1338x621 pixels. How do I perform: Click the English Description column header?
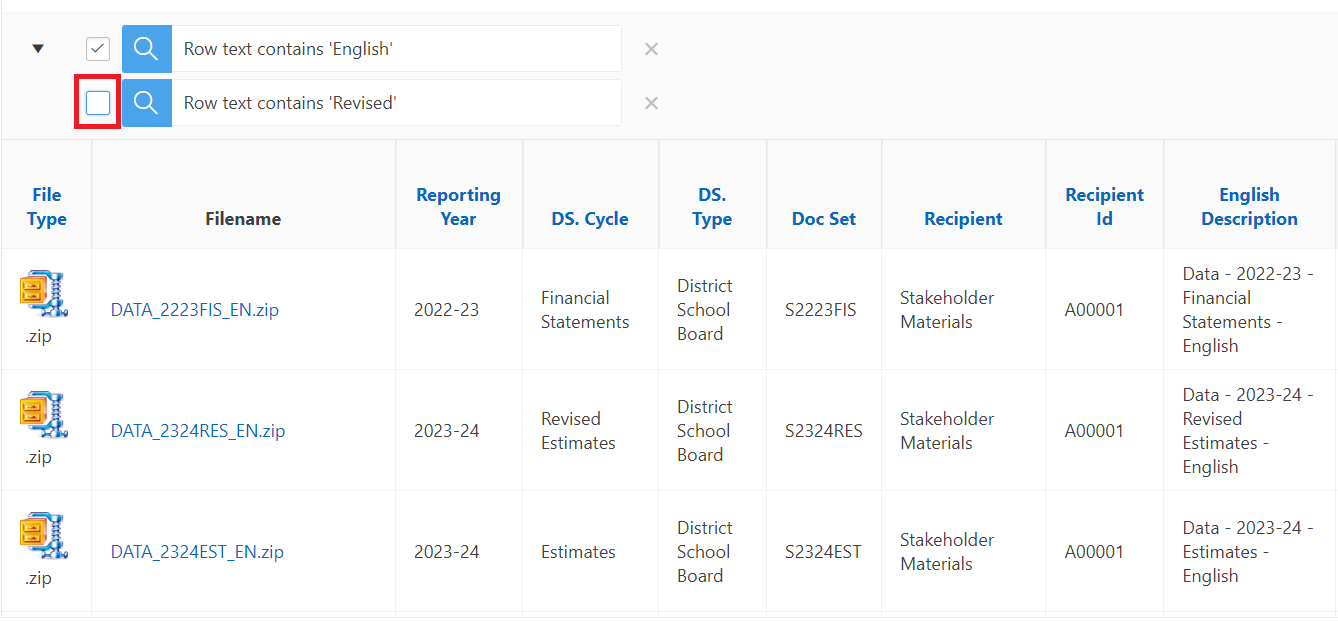coord(1249,207)
